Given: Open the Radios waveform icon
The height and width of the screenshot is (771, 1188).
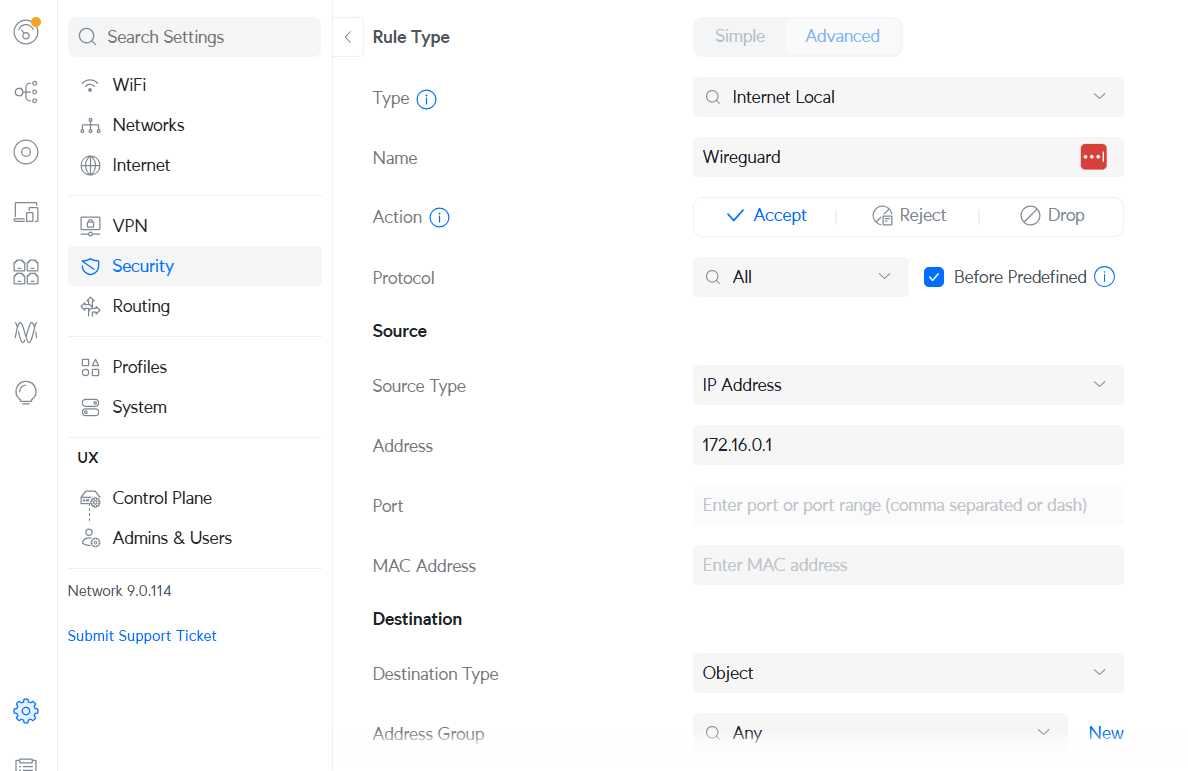Looking at the screenshot, I should 26,332.
